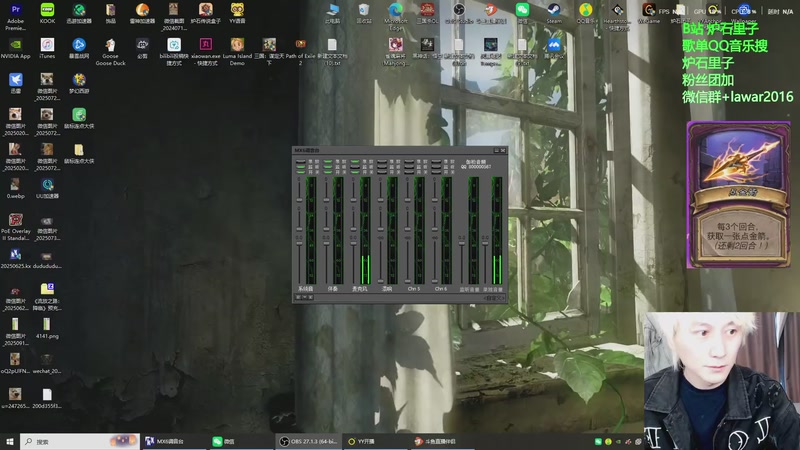Select the 雷神加速器 desktop icon
Image resolution: width=800 pixels, height=450 pixels.
point(142,14)
